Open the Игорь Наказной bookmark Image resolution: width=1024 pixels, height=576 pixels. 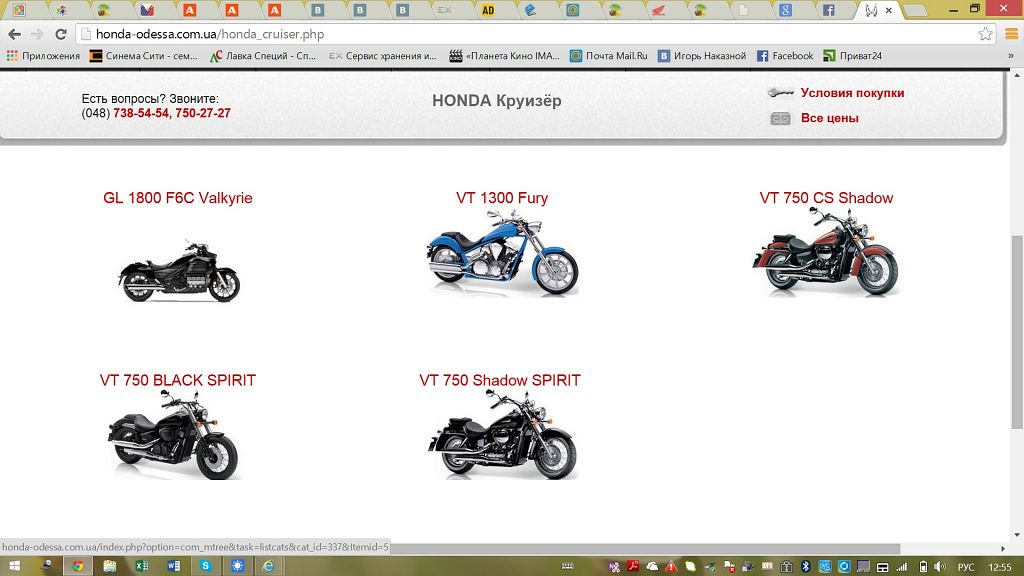tap(702, 56)
